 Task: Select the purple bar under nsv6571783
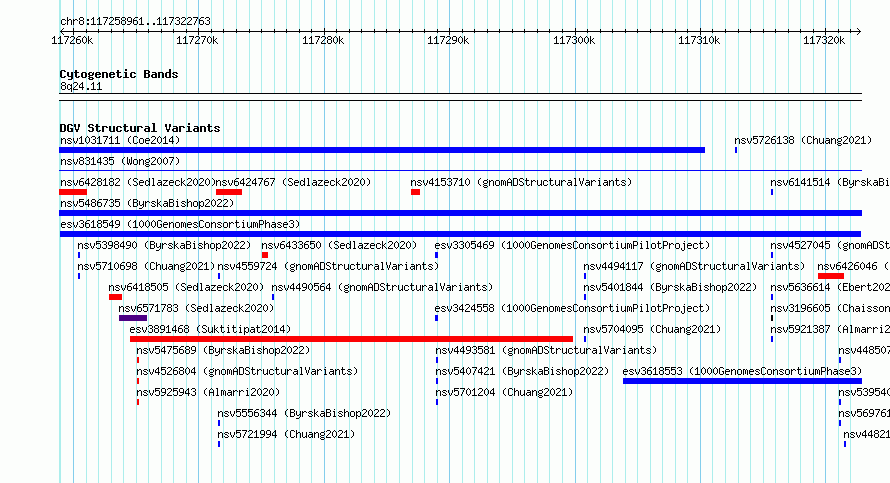click(133, 318)
